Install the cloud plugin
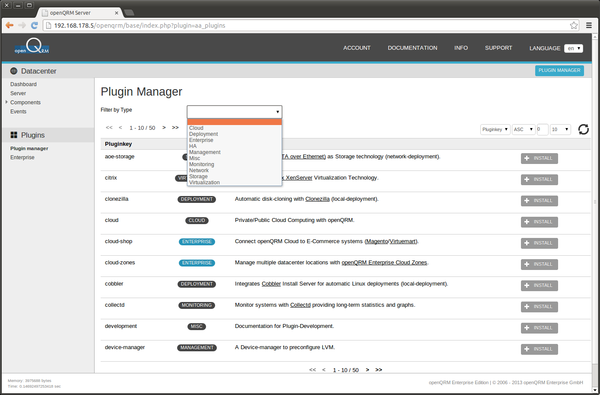This screenshot has width=600, height=395. tap(539, 222)
